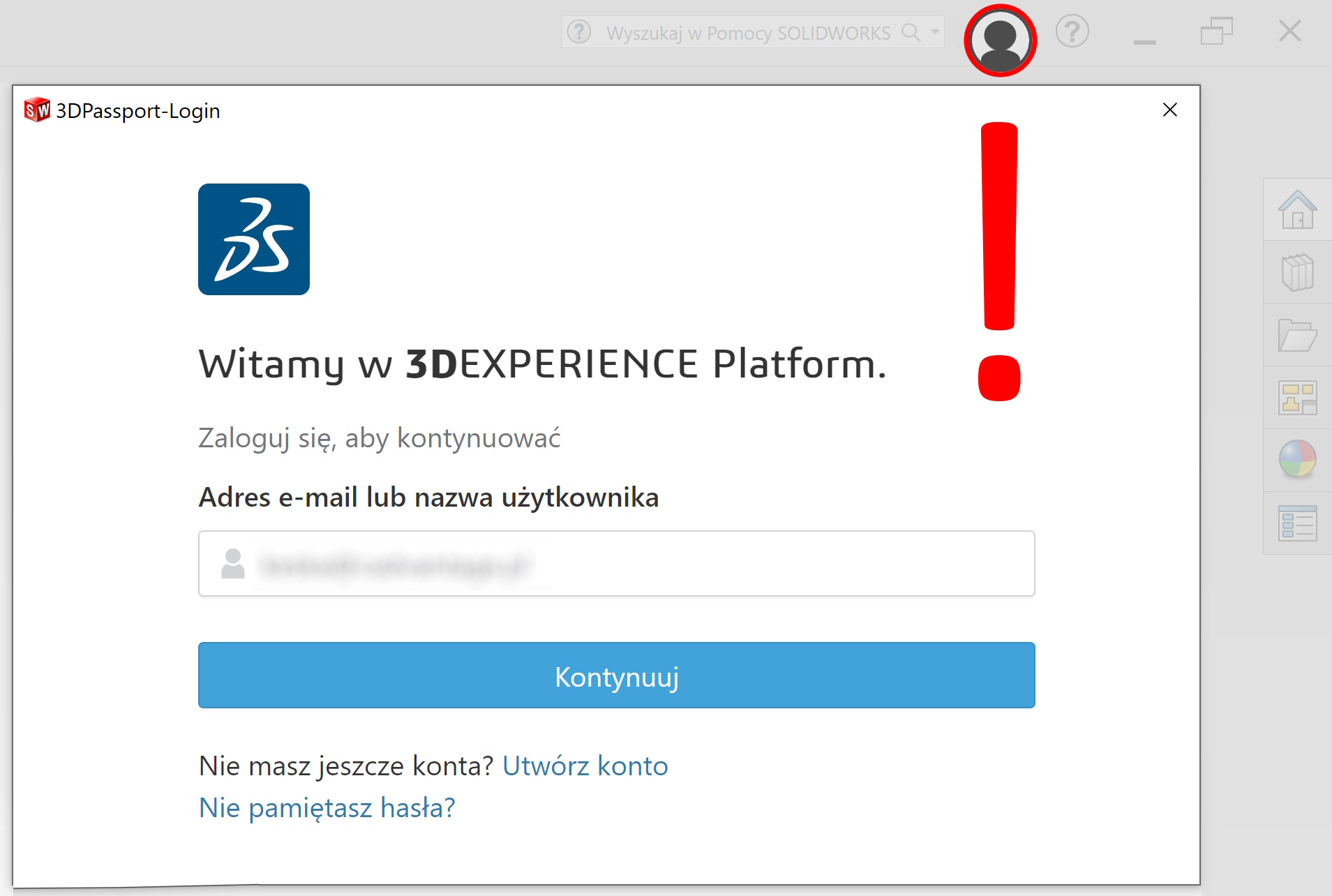Screen dimensions: 1332x896
Task: Click the SOLIDWORKS help question mark icon
Action: click(x=1072, y=31)
